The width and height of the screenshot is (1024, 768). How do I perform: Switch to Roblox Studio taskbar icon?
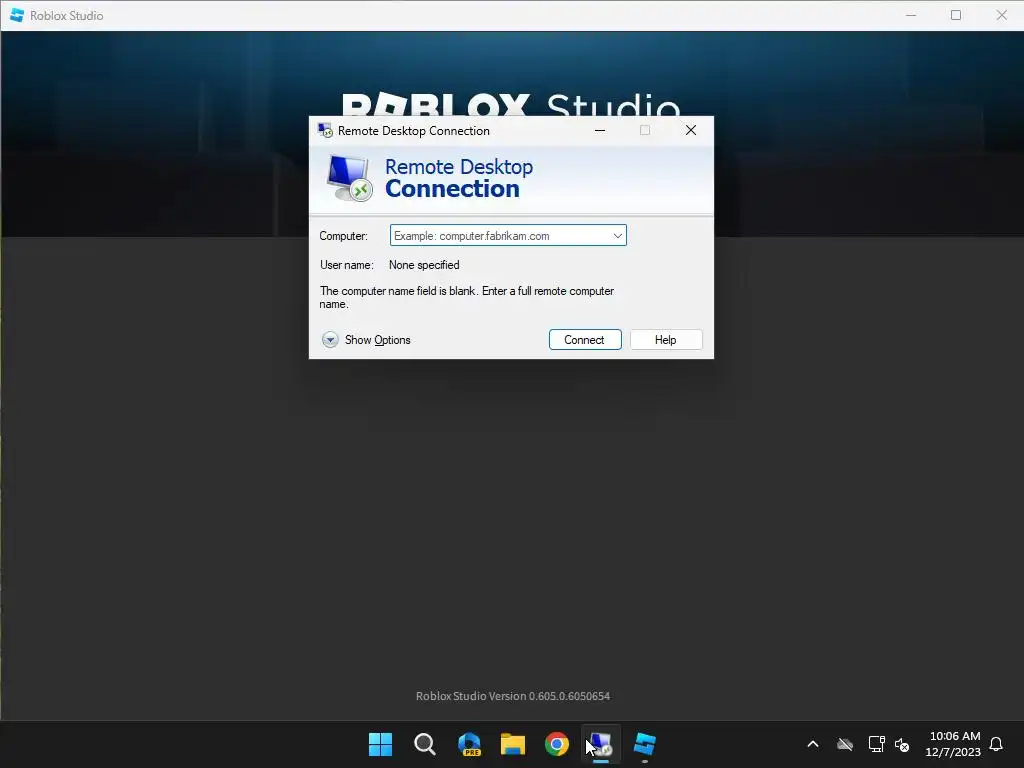click(x=645, y=744)
